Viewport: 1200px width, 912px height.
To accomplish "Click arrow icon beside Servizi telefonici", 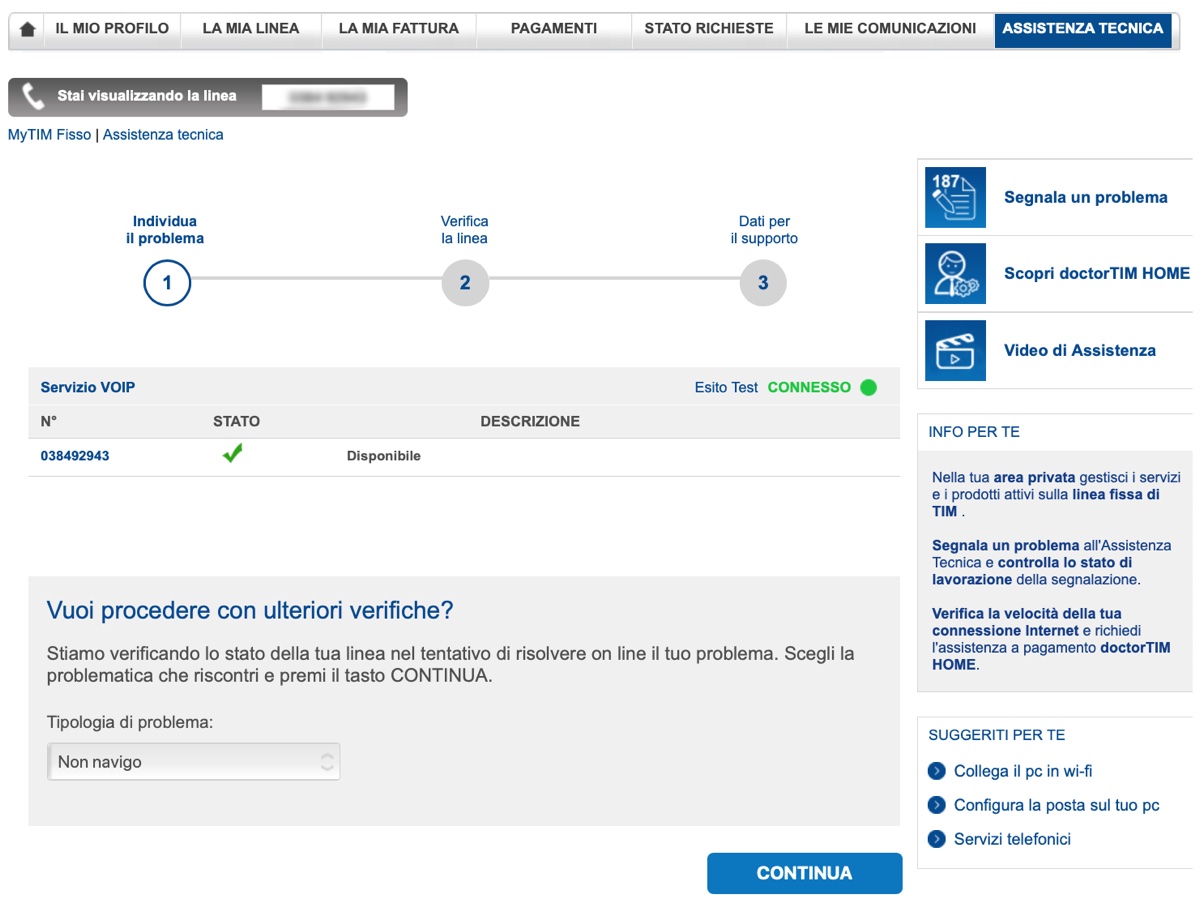I will tap(937, 839).
